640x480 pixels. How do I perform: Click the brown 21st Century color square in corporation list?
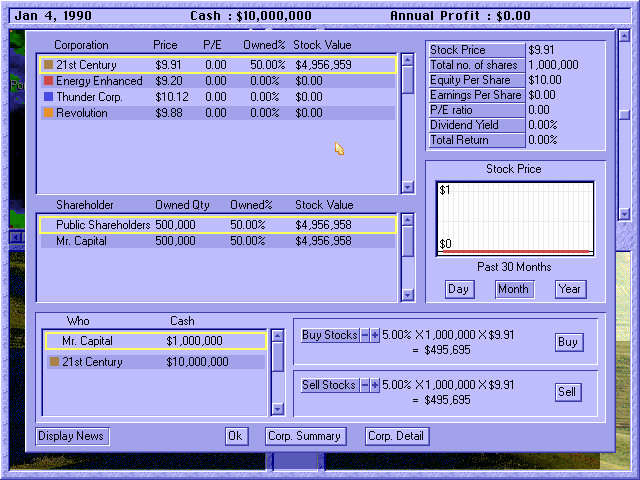click(49, 64)
